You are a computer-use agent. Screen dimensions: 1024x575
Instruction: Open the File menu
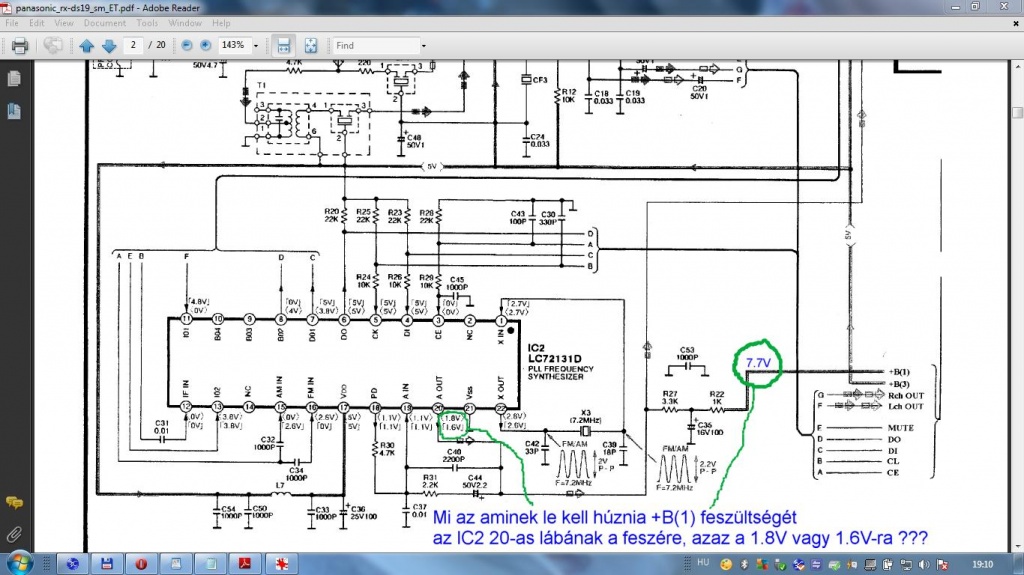pos(12,23)
